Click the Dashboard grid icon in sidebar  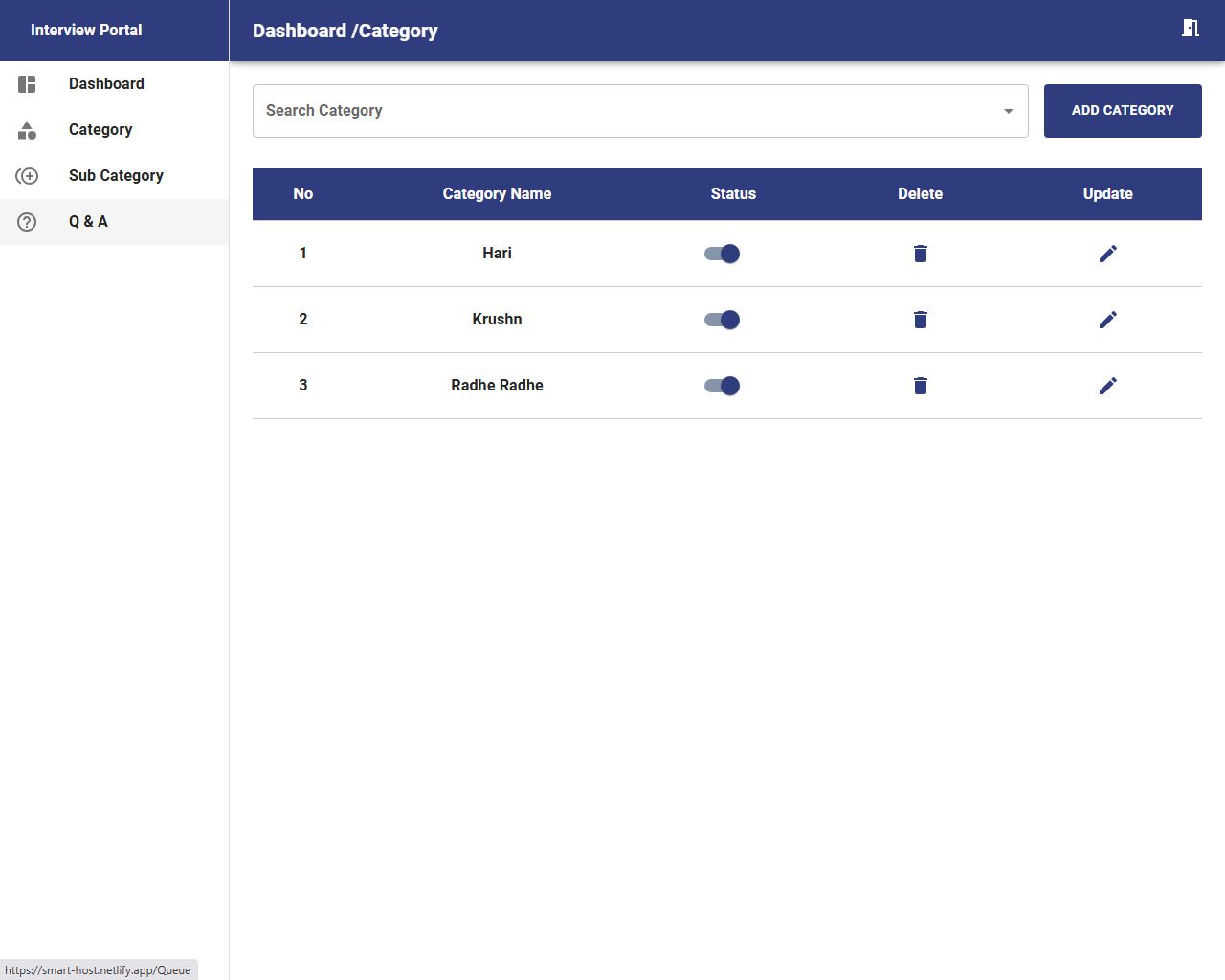tap(27, 84)
